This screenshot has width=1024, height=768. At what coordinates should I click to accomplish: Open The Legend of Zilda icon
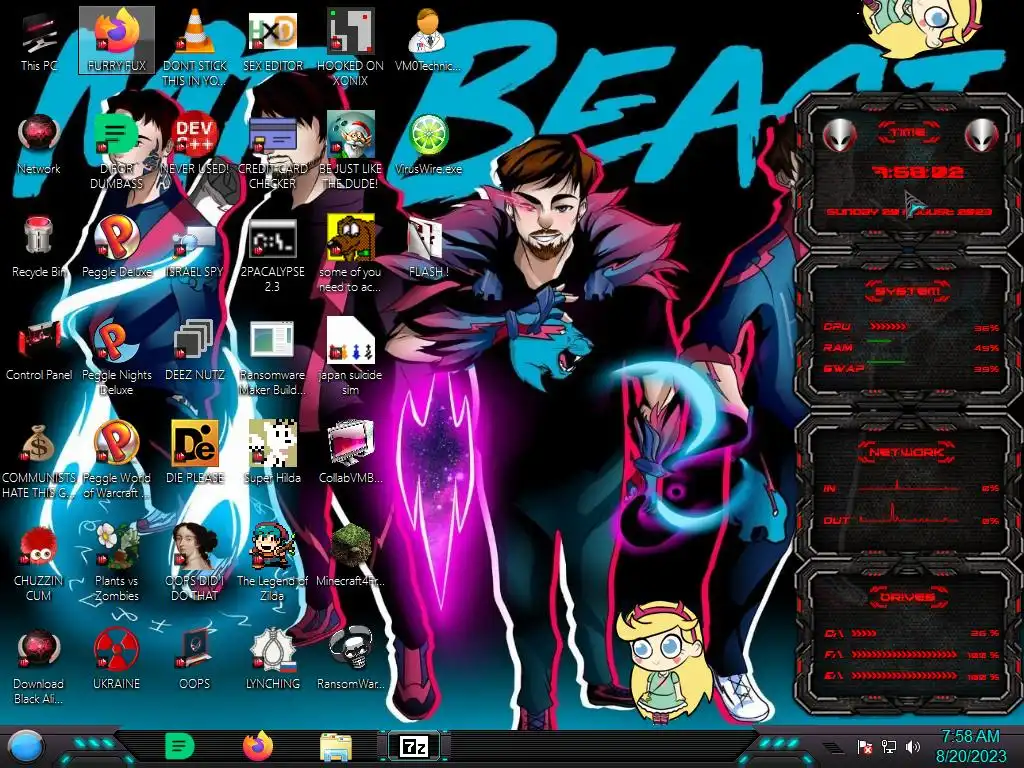point(272,563)
